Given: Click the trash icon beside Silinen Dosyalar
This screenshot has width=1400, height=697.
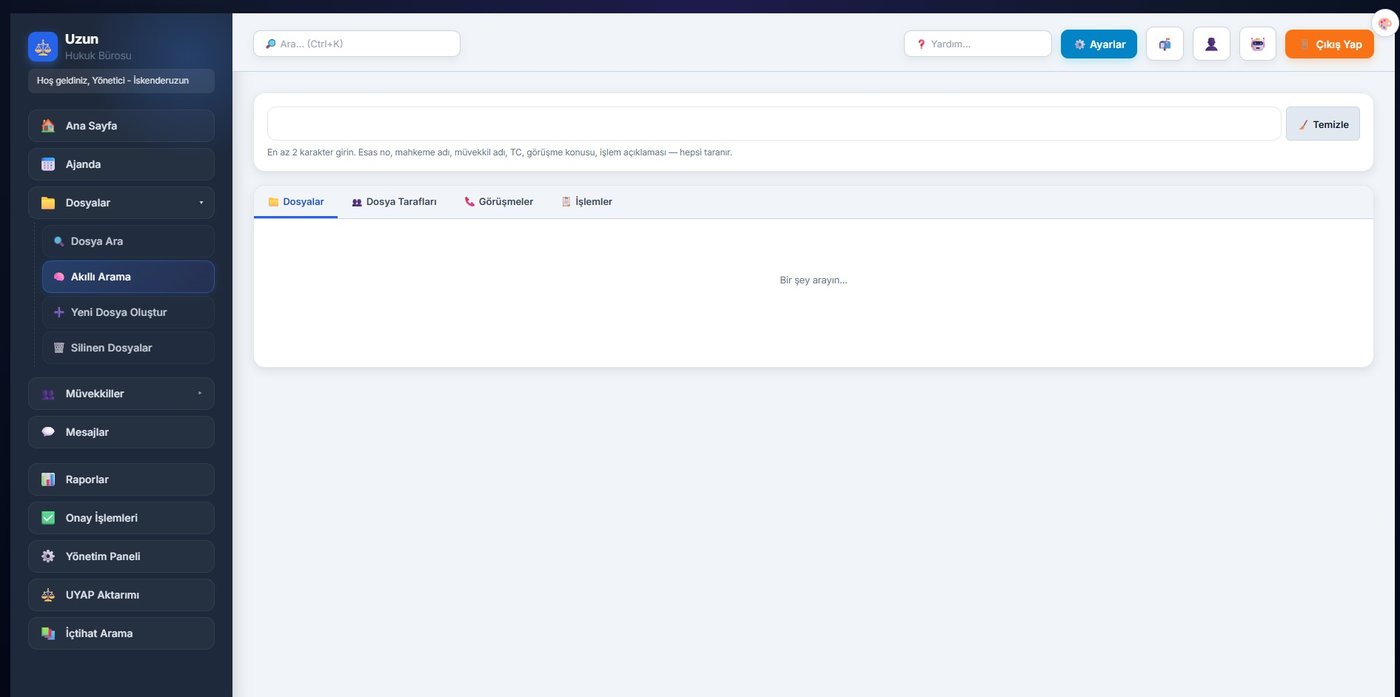Looking at the screenshot, I should pyautogui.click(x=59, y=348).
